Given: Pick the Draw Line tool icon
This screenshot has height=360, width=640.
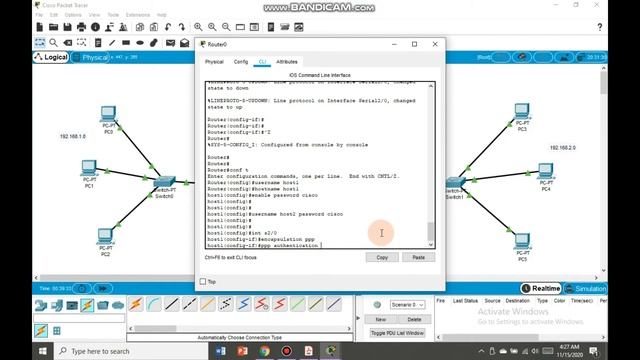Looking at the screenshot, I should (112, 42).
